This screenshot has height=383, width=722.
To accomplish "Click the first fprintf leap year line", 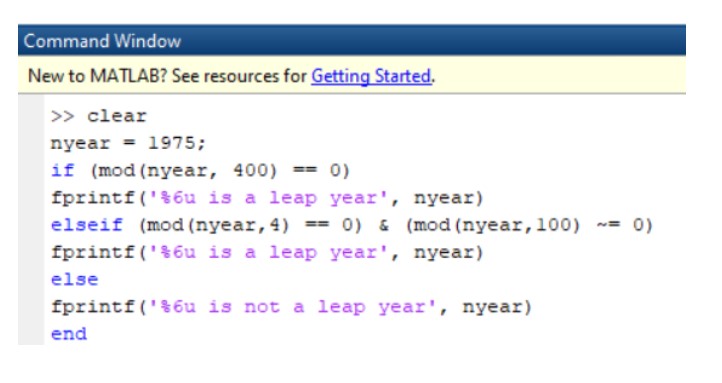I will (267, 198).
